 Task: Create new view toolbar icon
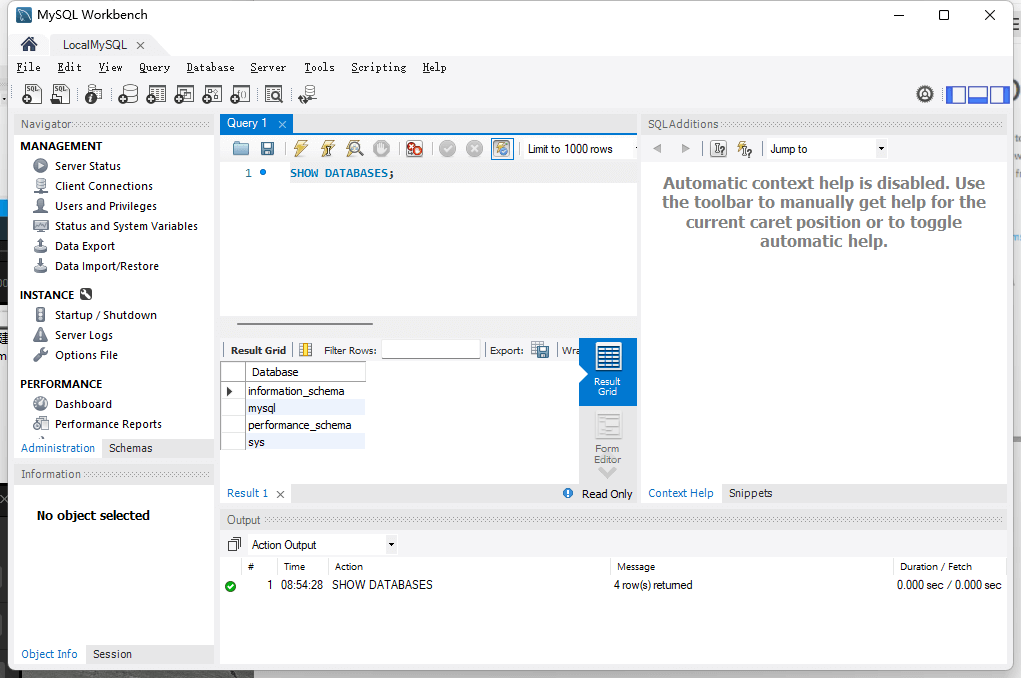(x=184, y=94)
